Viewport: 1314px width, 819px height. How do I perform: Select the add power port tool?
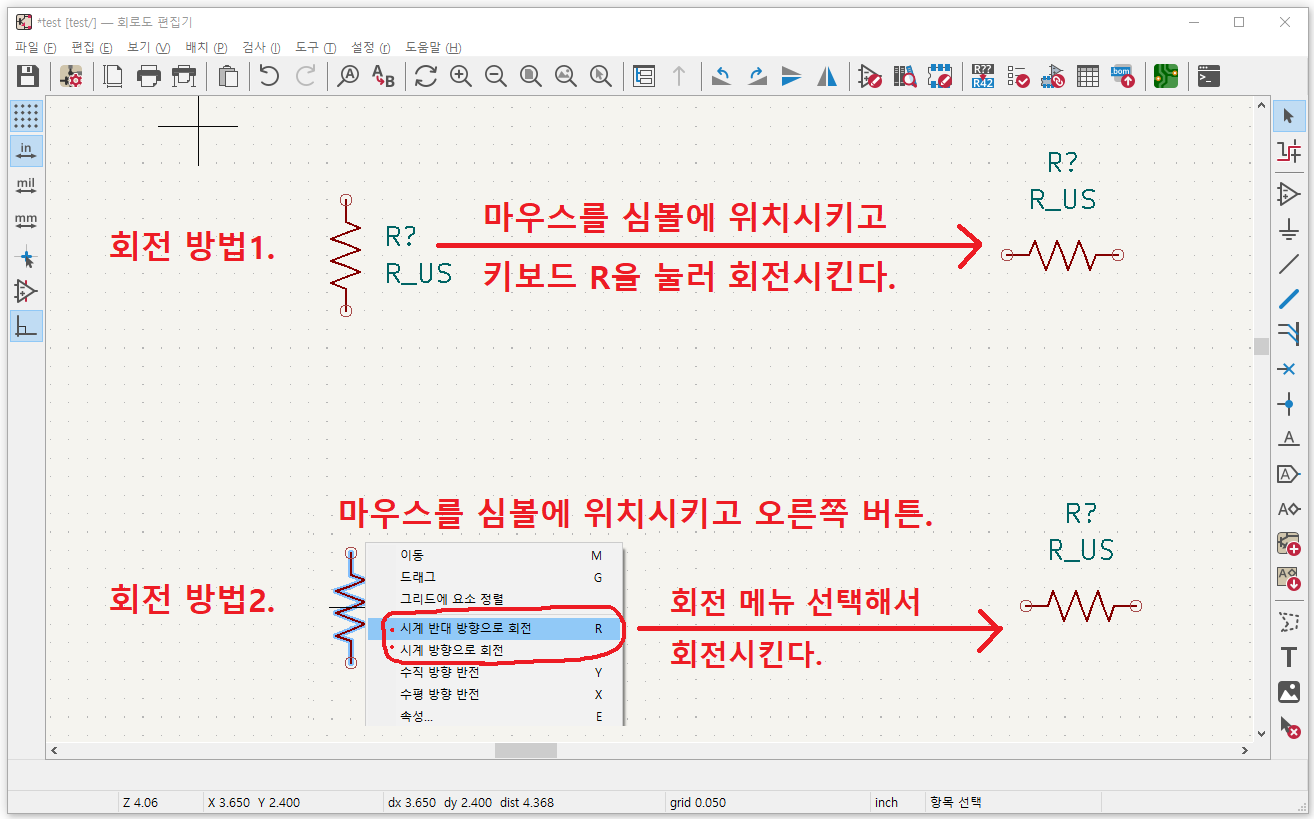point(1289,229)
